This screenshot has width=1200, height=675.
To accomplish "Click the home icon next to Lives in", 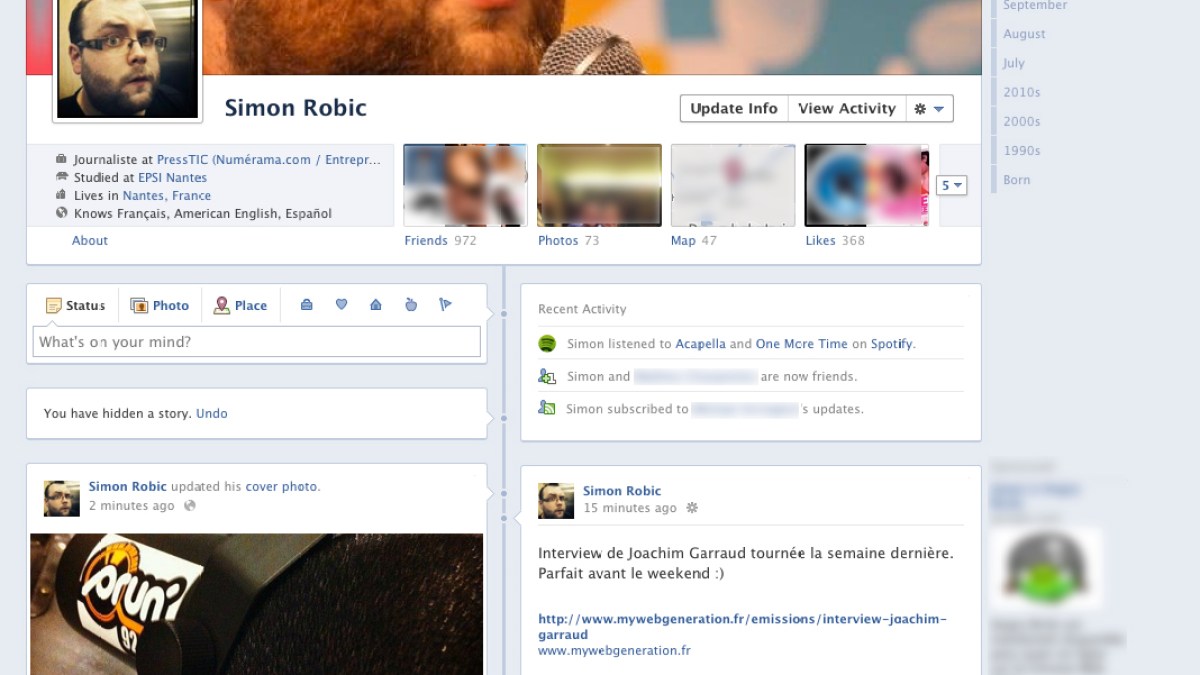I will point(62,195).
